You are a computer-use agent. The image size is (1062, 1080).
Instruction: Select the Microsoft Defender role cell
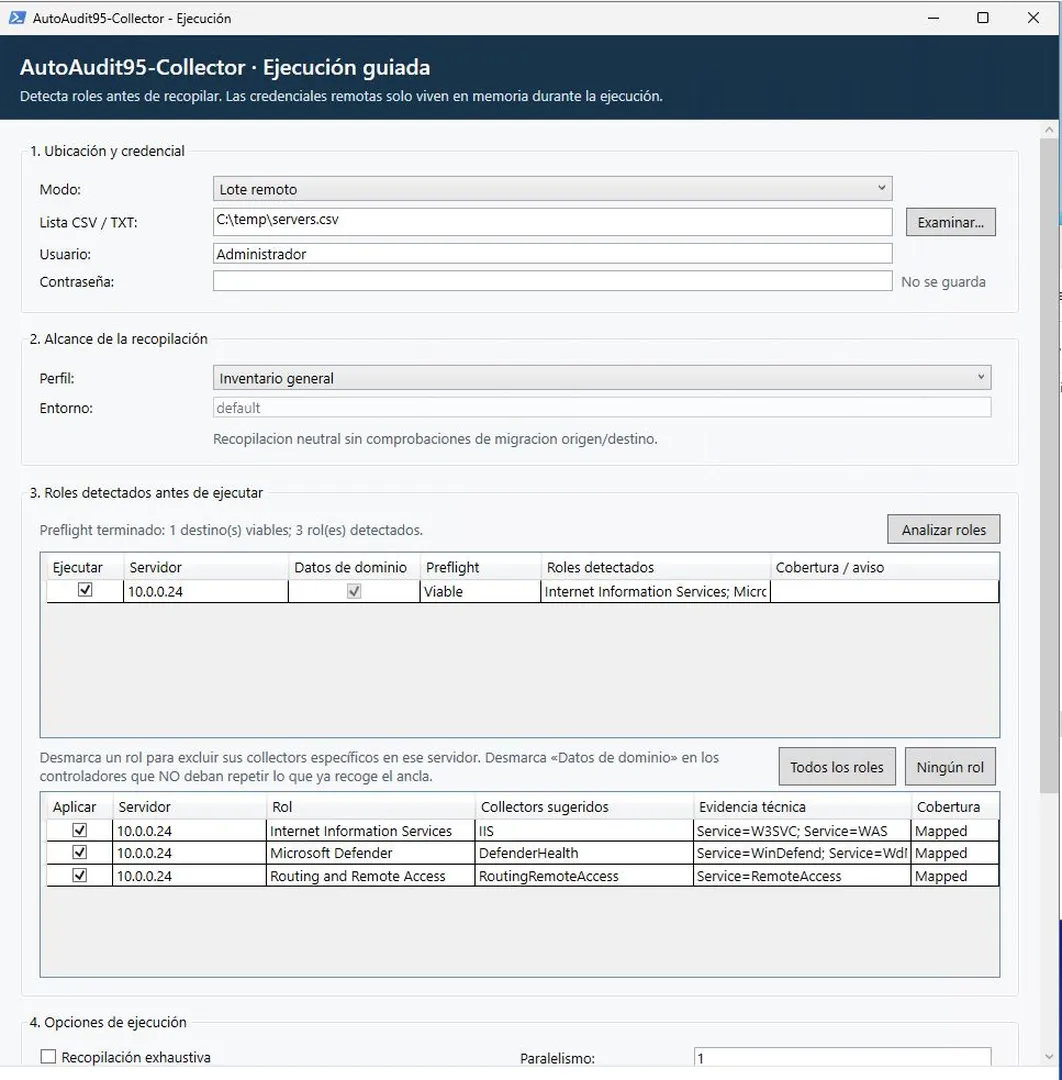(371, 853)
